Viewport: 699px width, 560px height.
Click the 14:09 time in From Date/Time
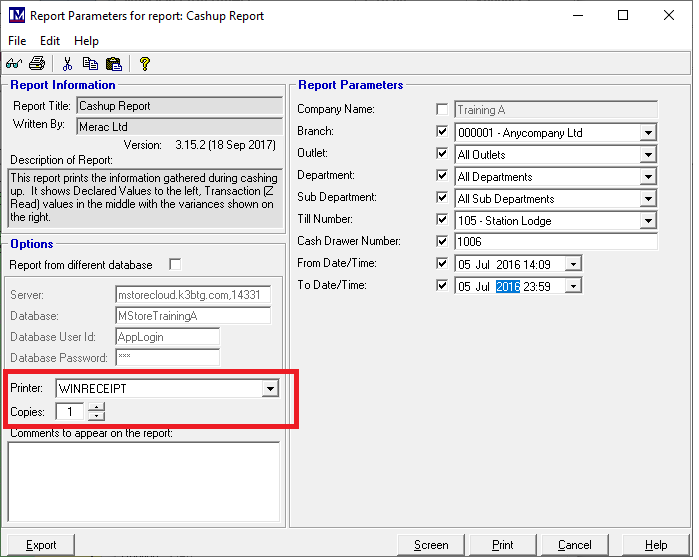(537, 264)
